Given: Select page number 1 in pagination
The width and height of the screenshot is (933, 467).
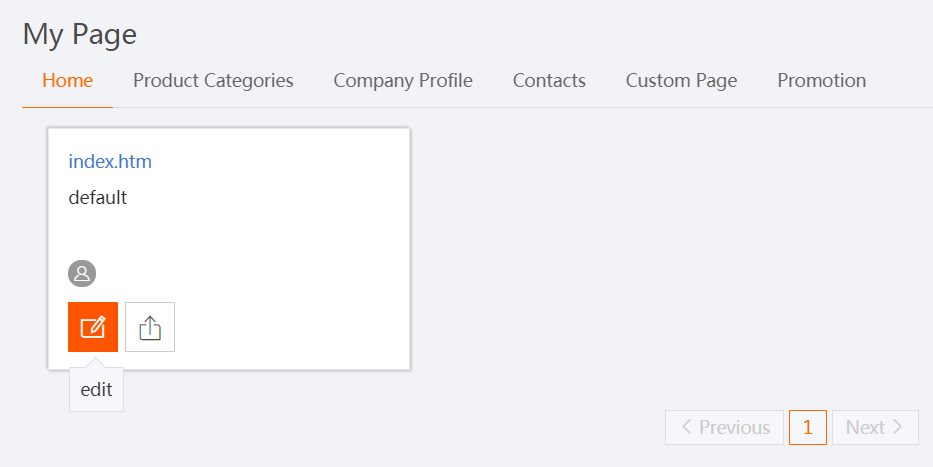Looking at the screenshot, I should [x=808, y=428].
